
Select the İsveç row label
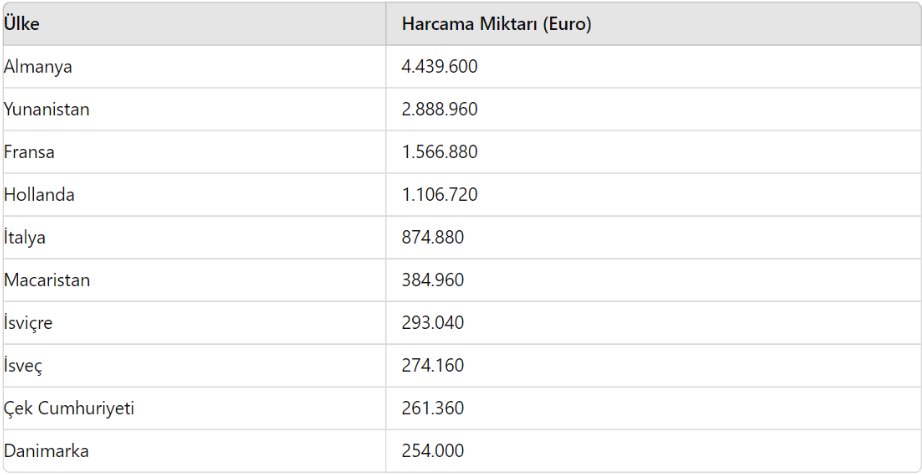(24, 366)
